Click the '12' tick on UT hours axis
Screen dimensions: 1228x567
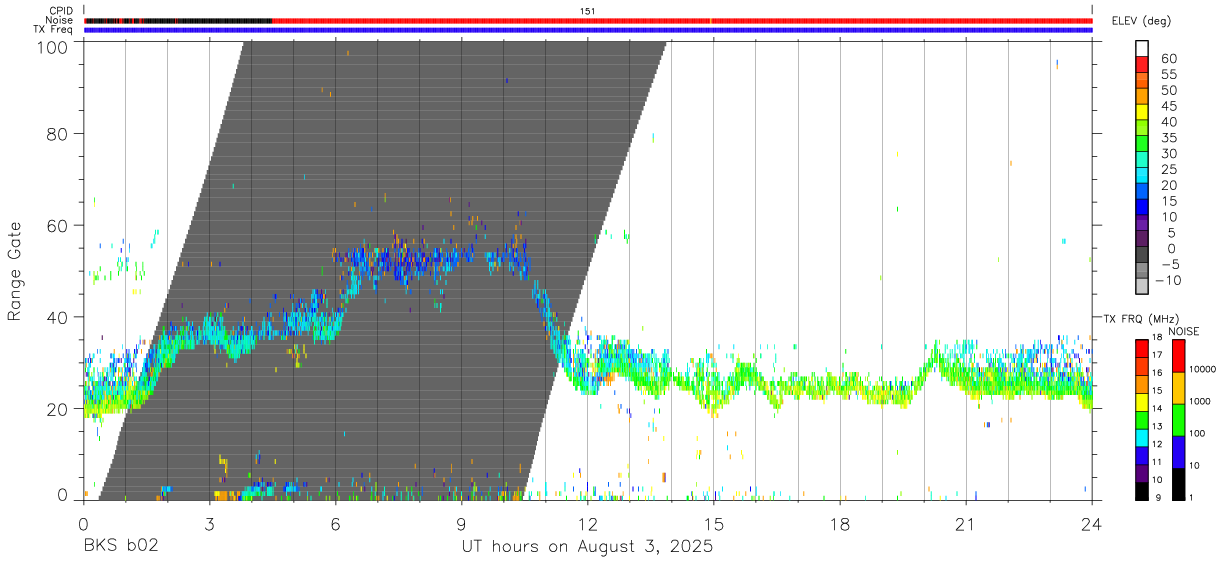tap(587, 523)
